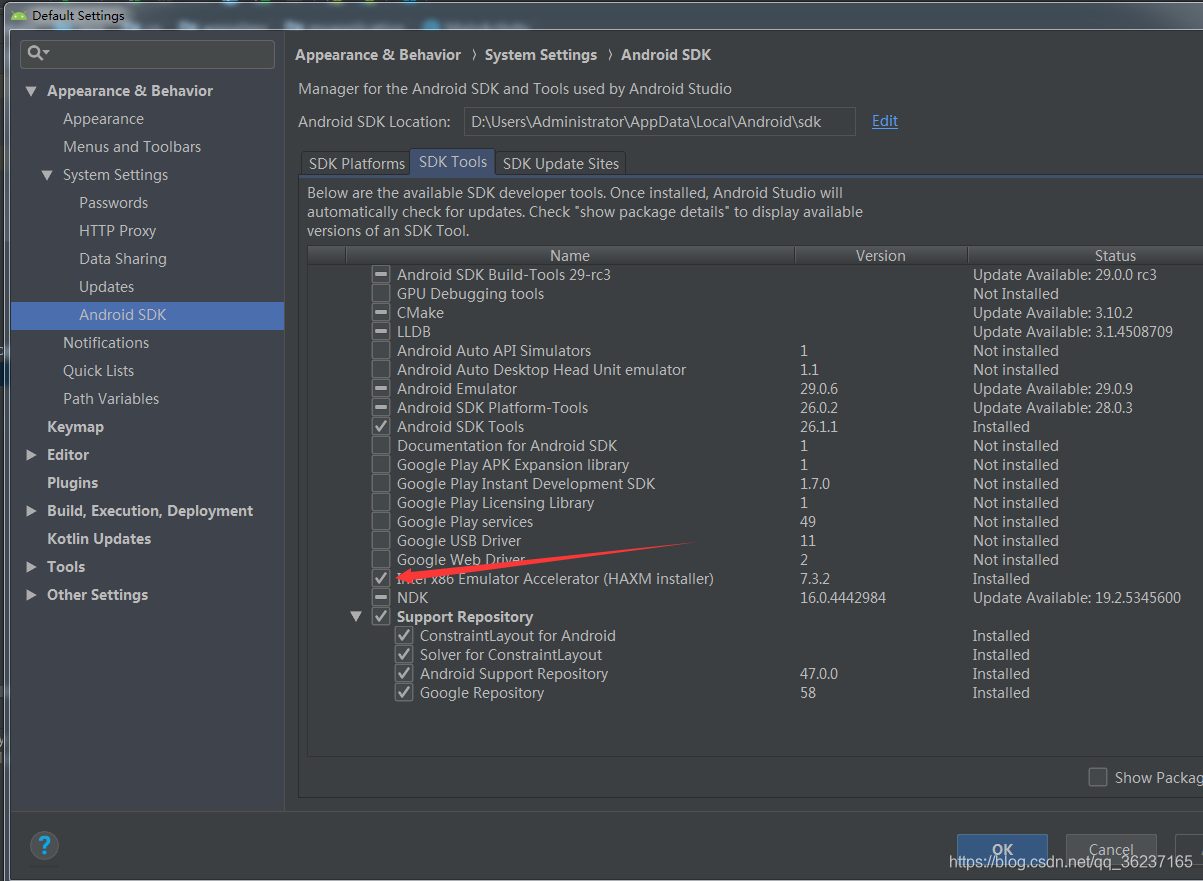
Task: Enable Android Auto API Simulators checkbox
Action: coord(381,350)
